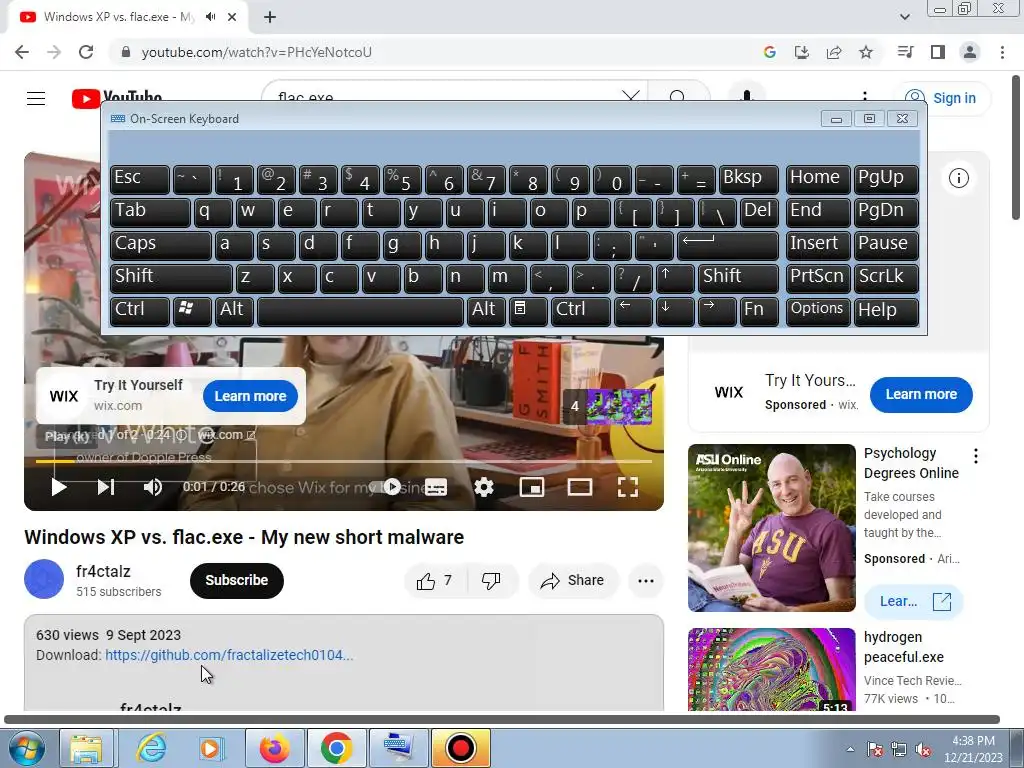Toggle subtitles/closed captions button
The image size is (1024, 768).
[436, 487]
